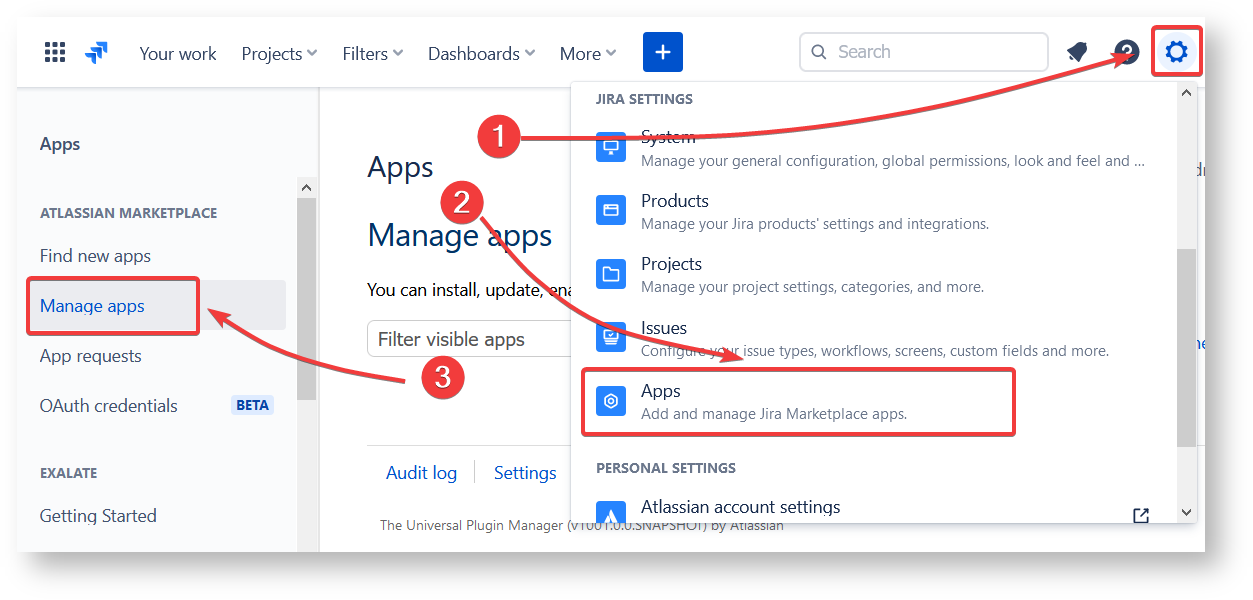This screenshot has width=1253, height=600.
Task: Open the settings gear icon
Action: (1176, 52)
